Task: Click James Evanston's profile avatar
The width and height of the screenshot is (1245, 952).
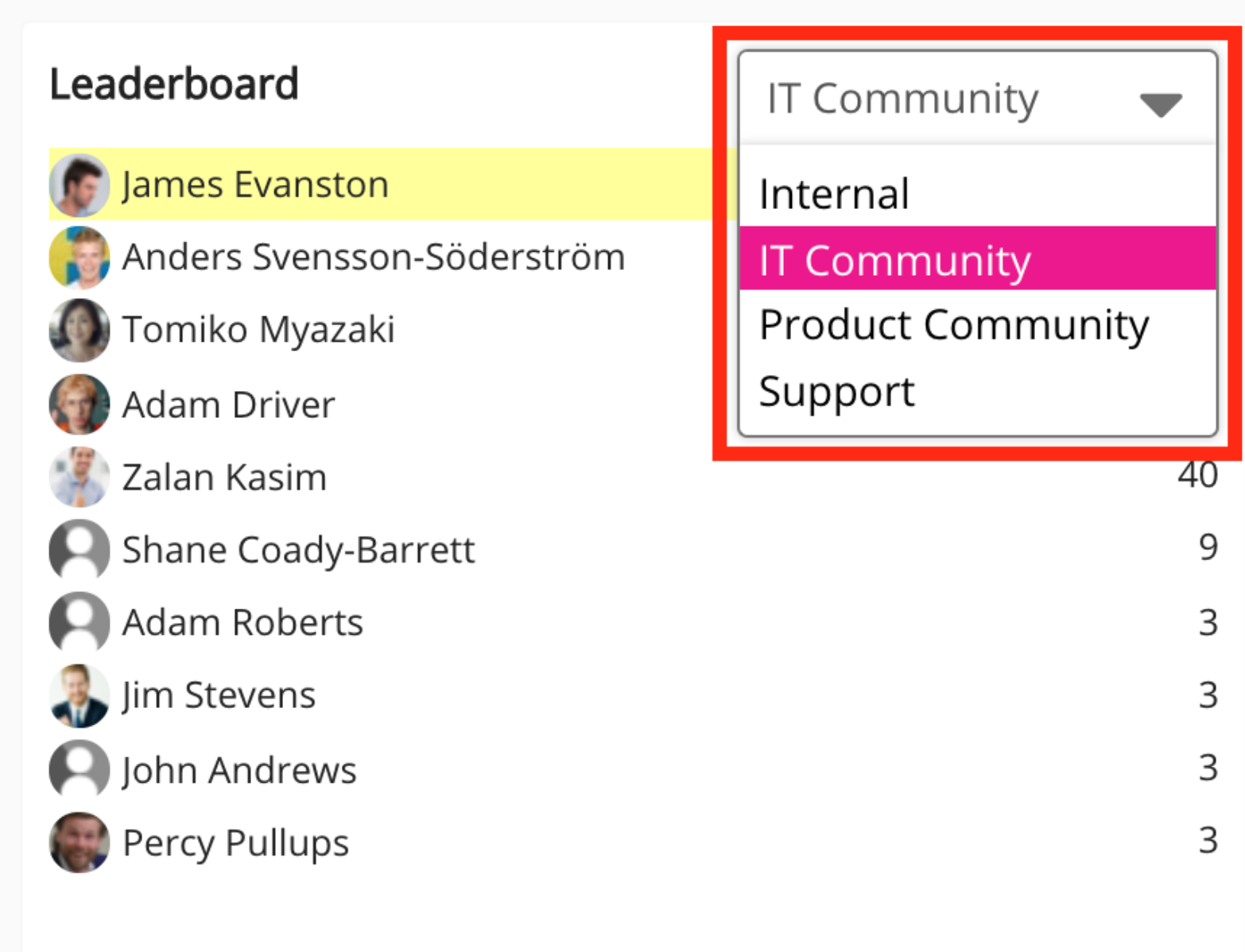Action: pyautogui.click(x=79, y=185)
